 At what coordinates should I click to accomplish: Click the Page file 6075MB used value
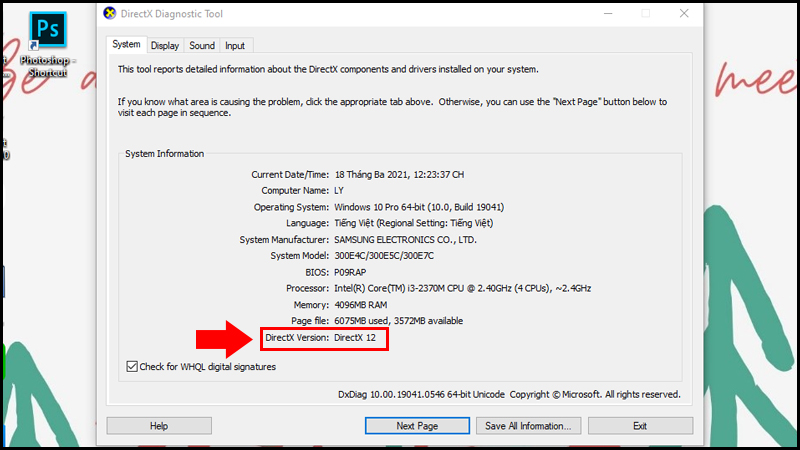[398, 321]
